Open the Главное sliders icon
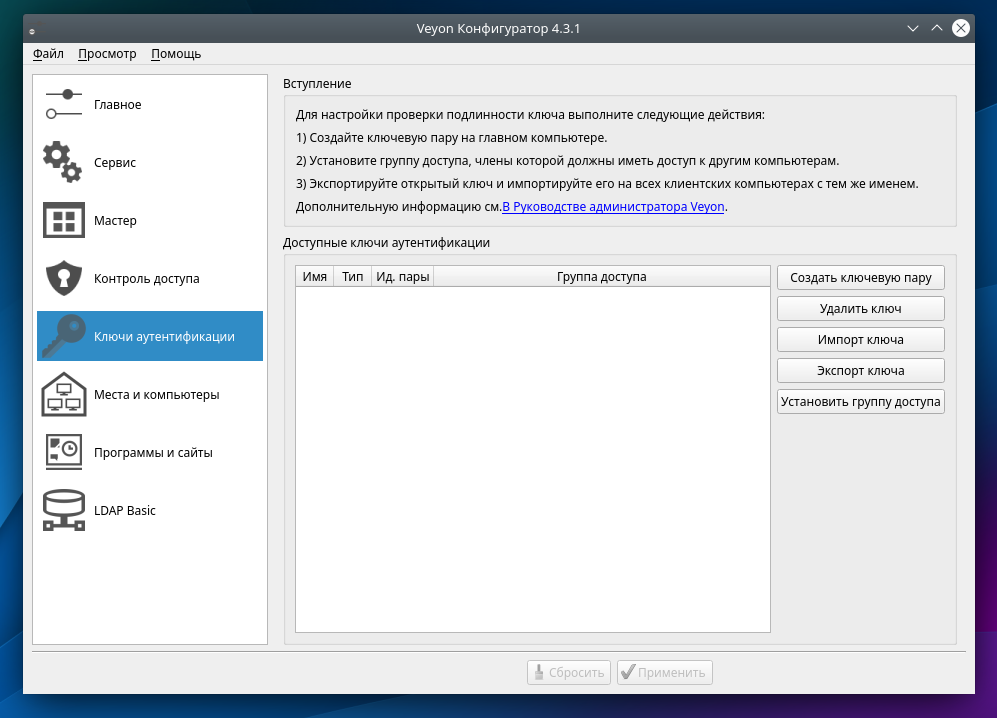This screenshot has height=718, width=997. tap(64, 104)
